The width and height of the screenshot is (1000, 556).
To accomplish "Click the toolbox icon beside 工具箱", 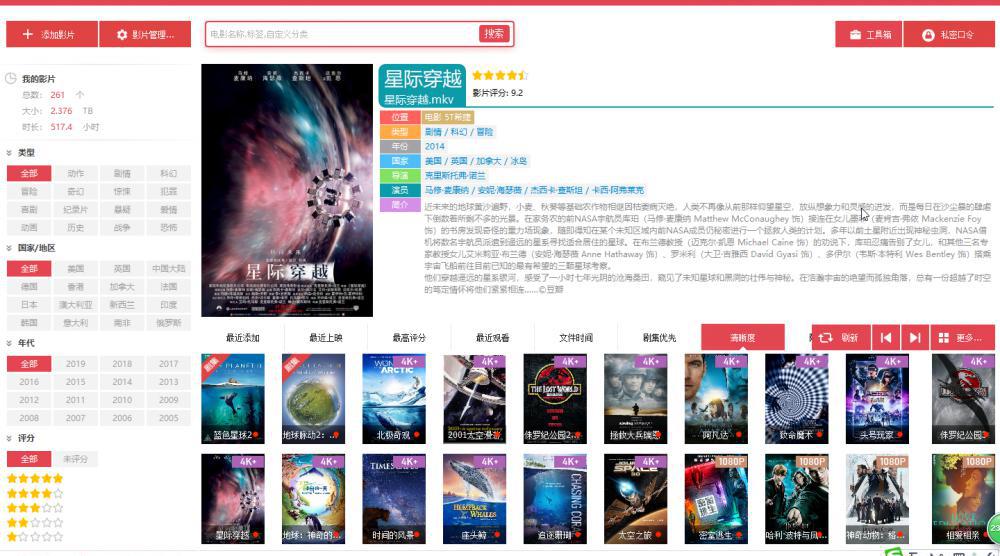I will click(855, 34).
